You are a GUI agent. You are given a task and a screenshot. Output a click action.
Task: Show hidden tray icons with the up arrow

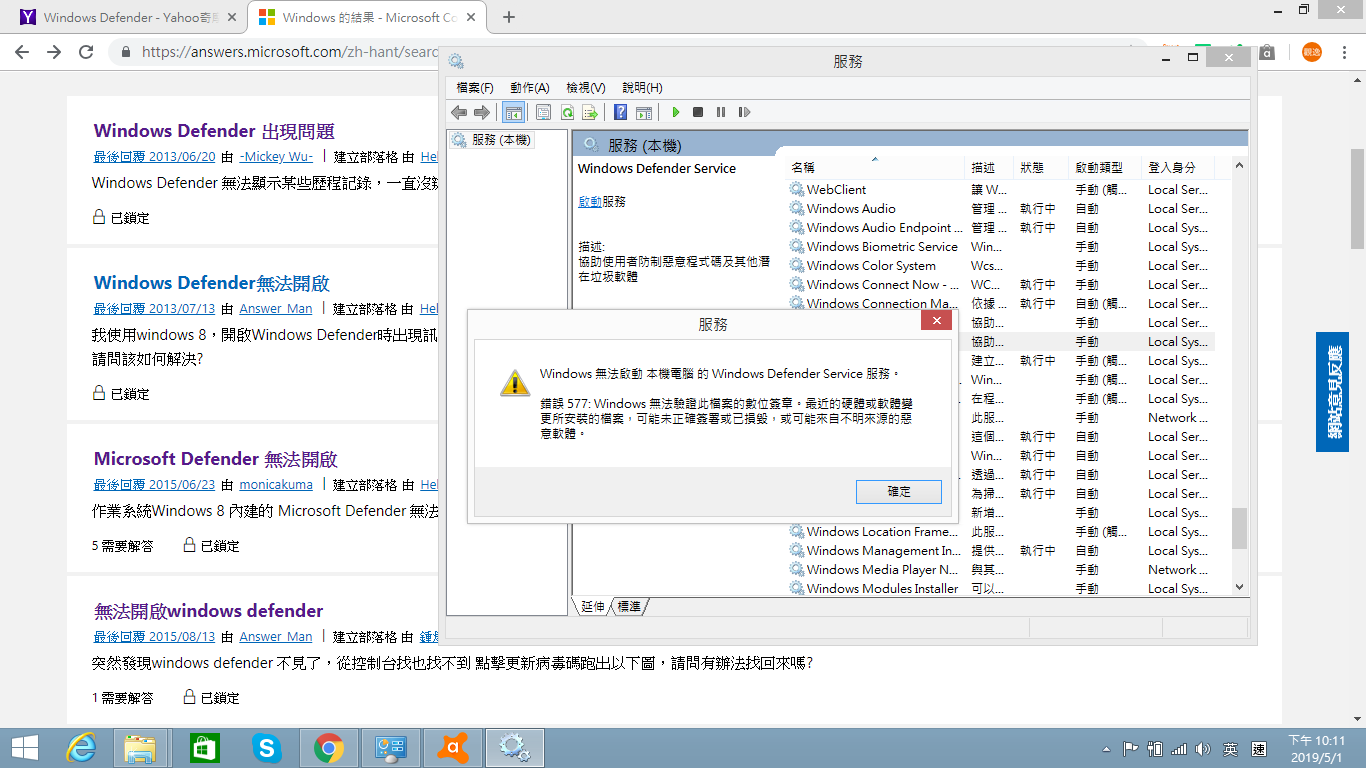point(1106,748)
